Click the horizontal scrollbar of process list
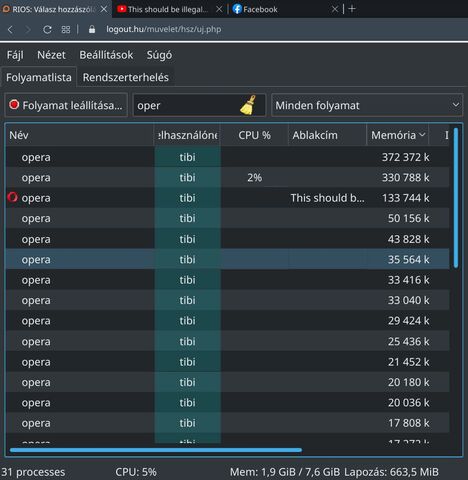This screenshot has height=480, width=468. coord(156,450)
